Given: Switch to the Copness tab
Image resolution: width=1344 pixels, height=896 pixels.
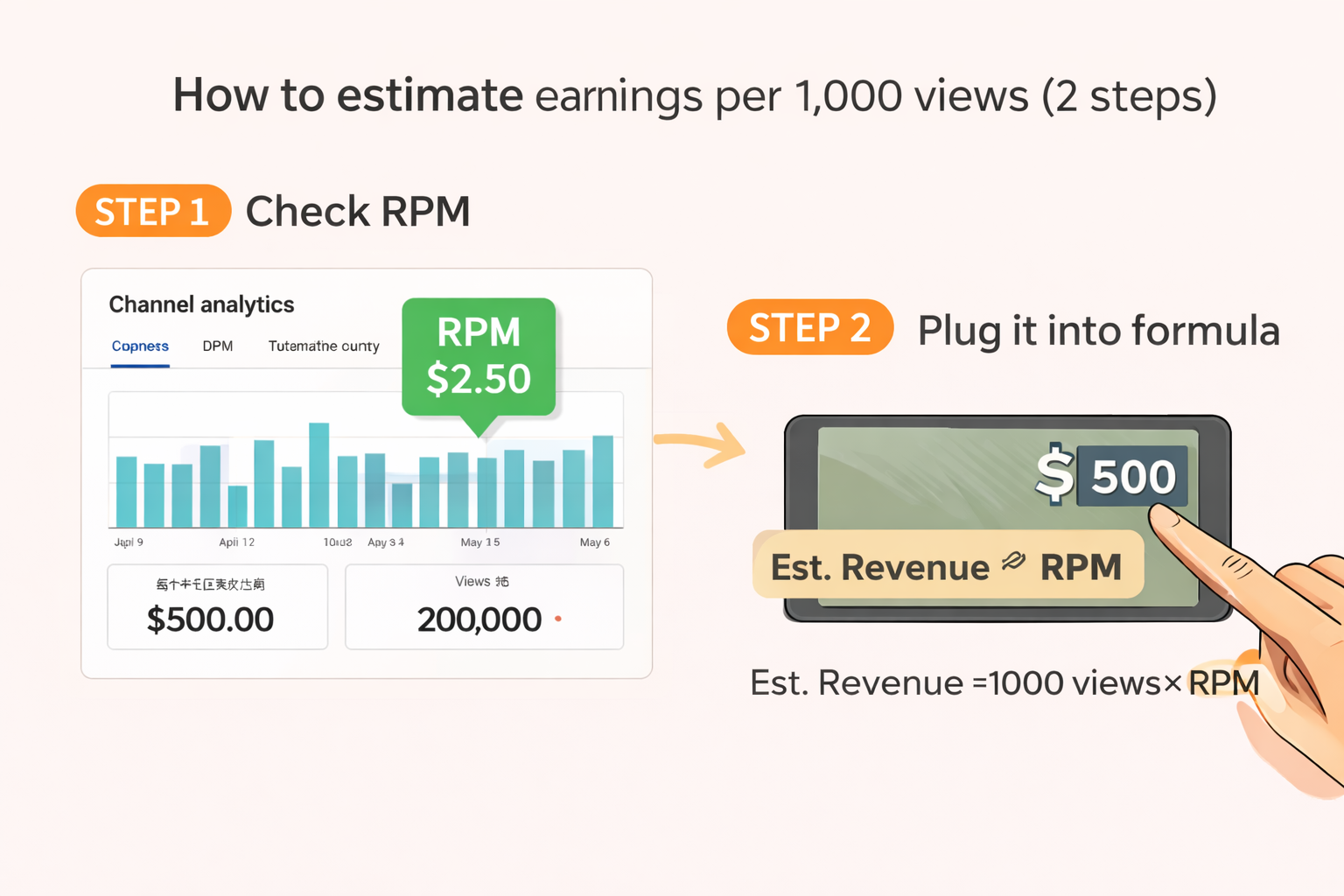Looking at the screenshot, I should [139, 346].
